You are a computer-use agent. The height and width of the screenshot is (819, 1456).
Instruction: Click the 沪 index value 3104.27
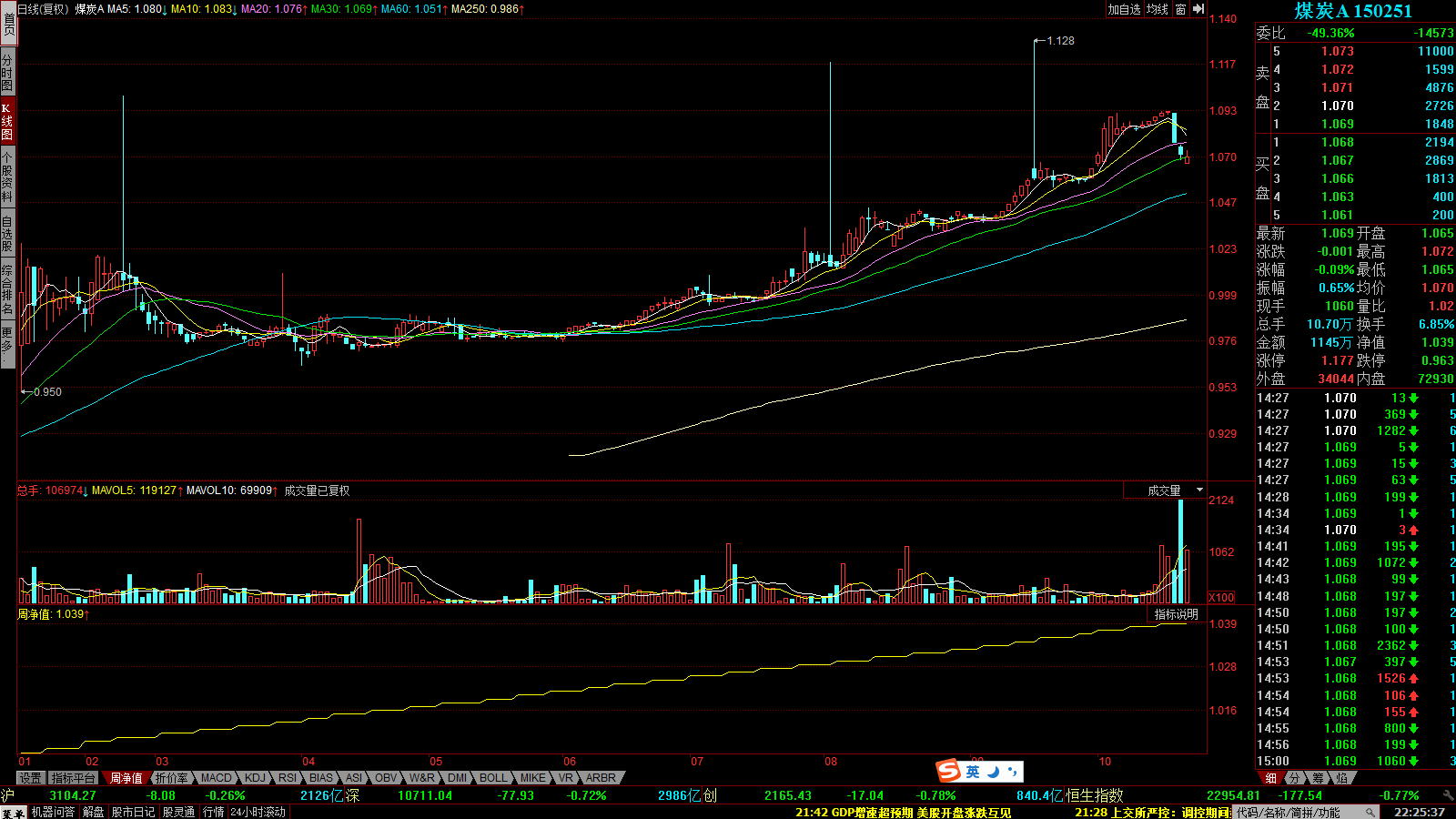pos(73,795)
